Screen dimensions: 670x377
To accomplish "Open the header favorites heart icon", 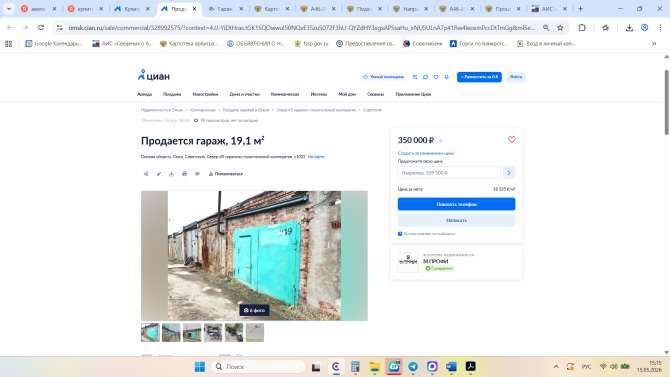I will coord(436,77).
